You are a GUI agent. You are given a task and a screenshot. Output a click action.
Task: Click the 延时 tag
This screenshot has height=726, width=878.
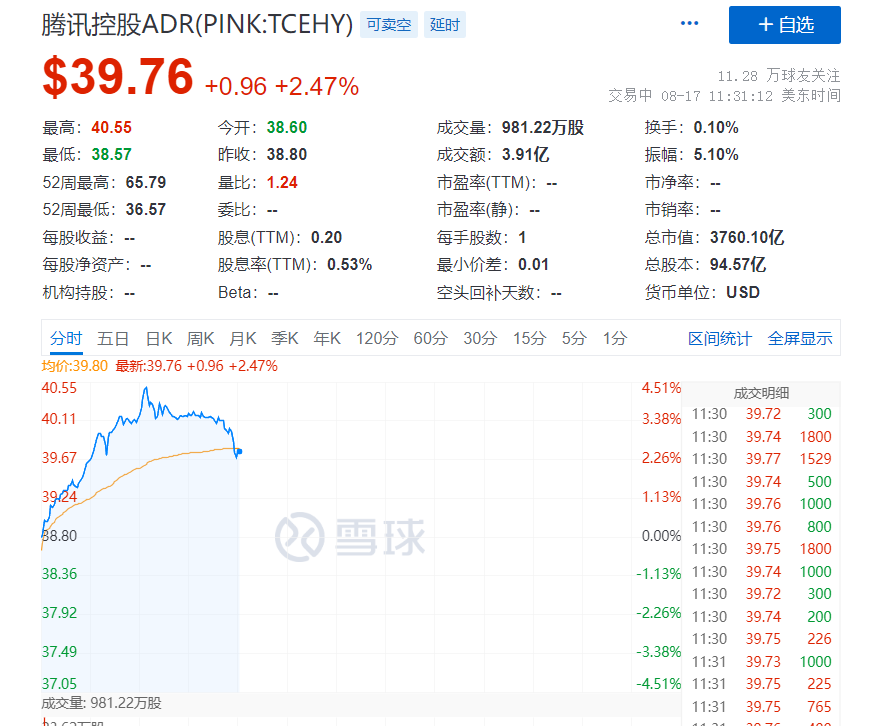(445, 25)
